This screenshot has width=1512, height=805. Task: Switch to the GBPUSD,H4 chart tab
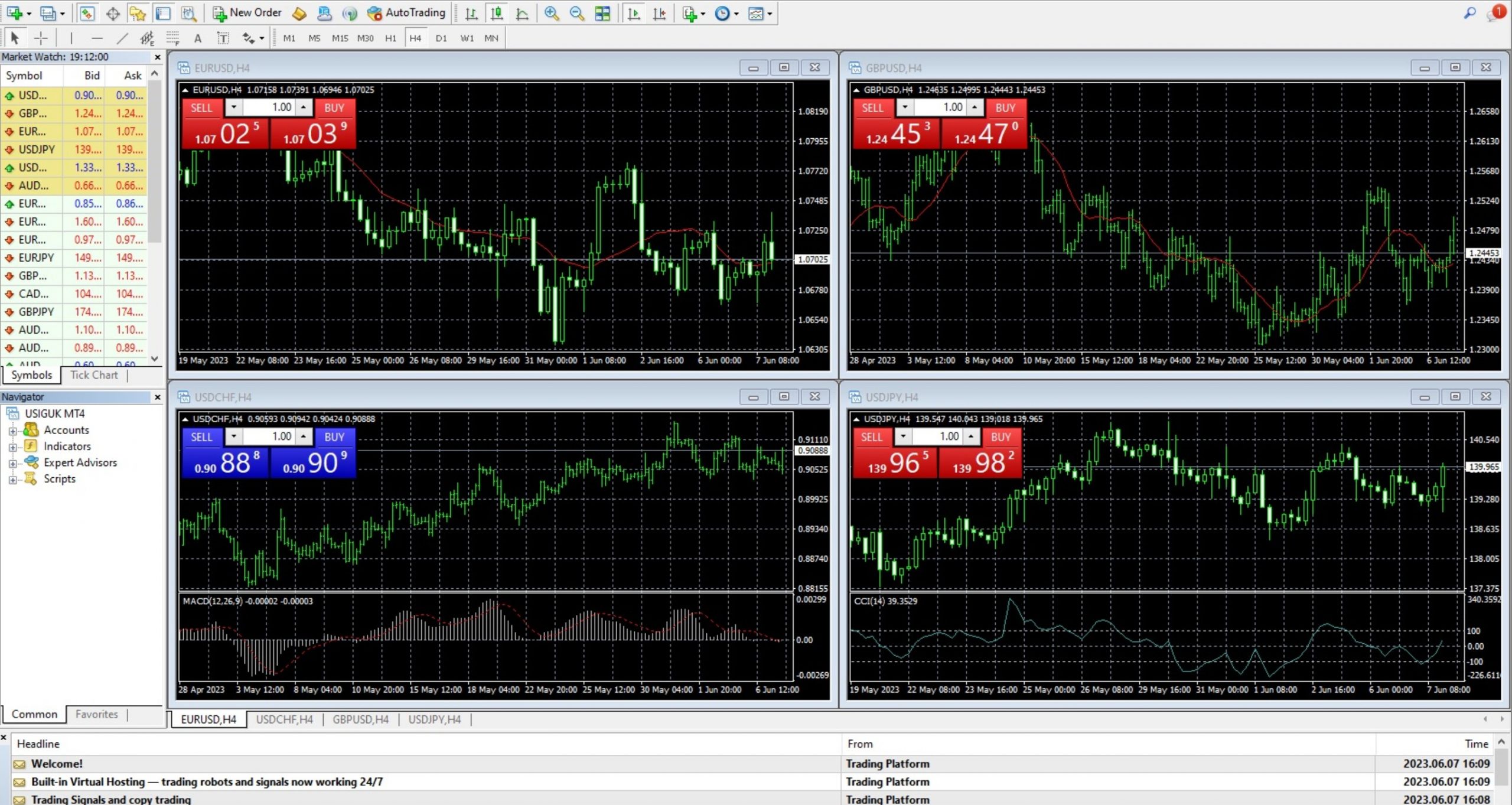(x=360, y=719)
